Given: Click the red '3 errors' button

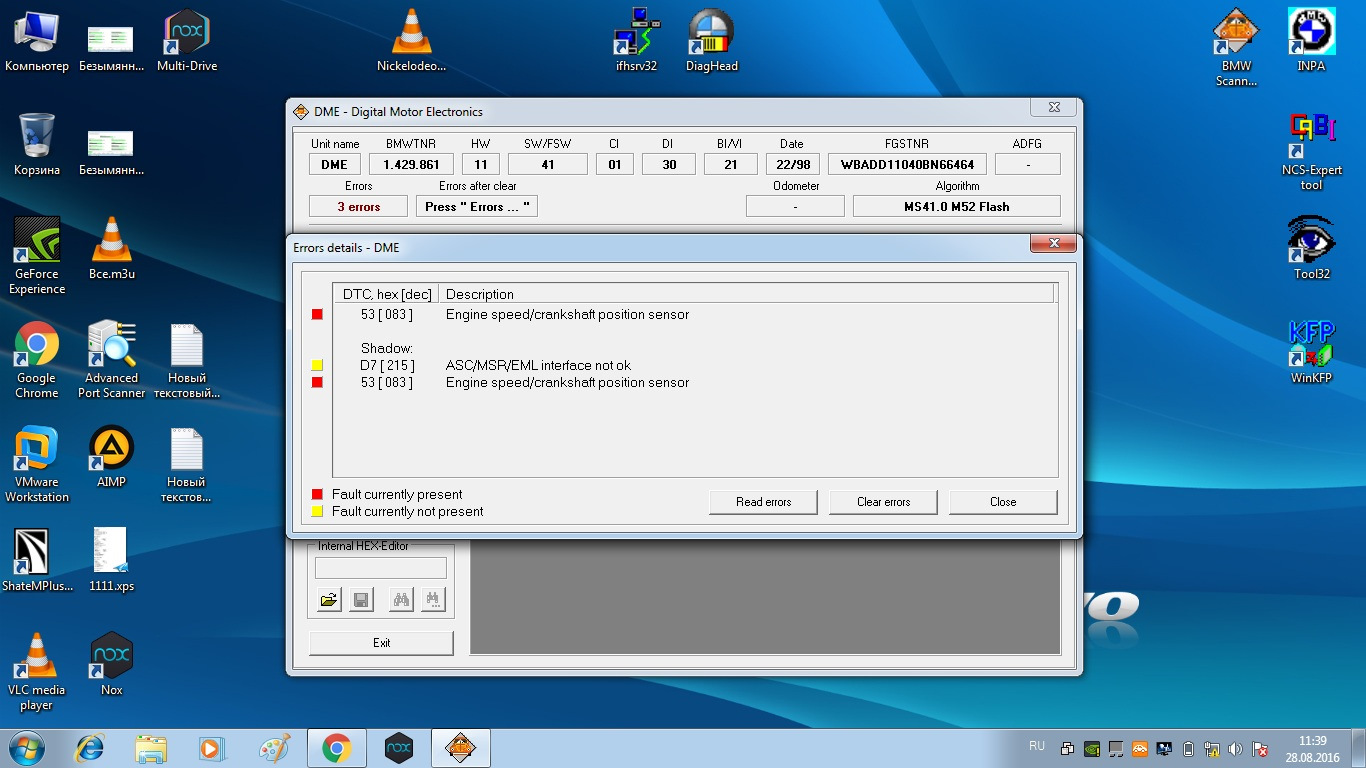Looking at the screenshot, I should (x=357, y=205).
